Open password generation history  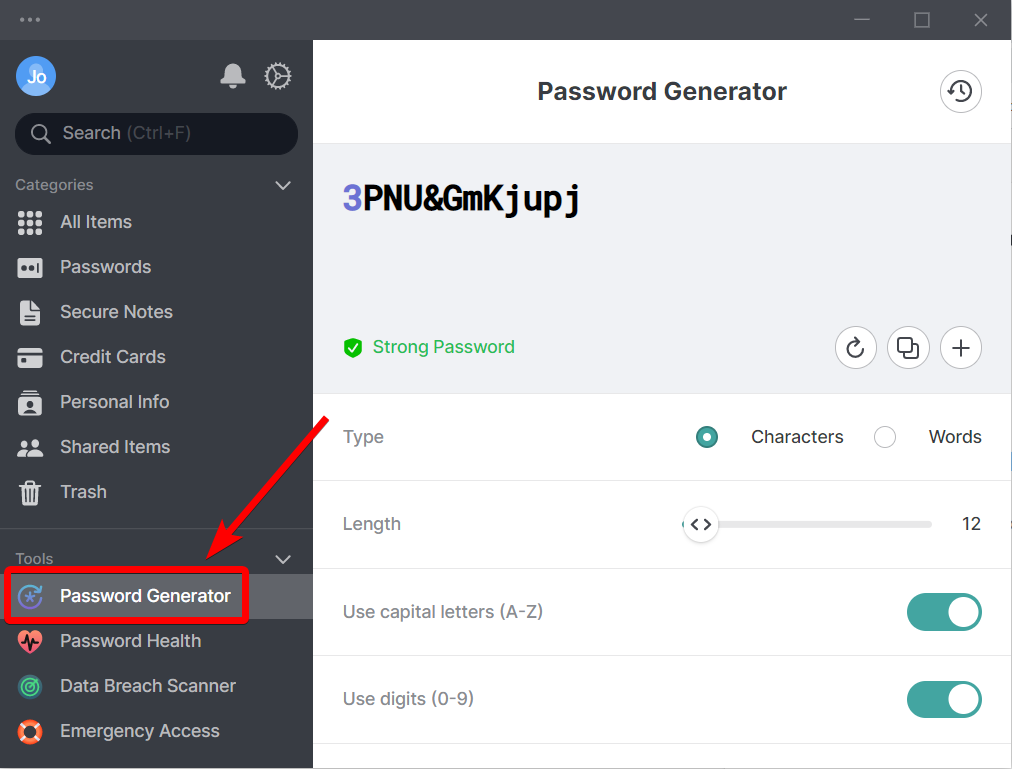(960, 91)
